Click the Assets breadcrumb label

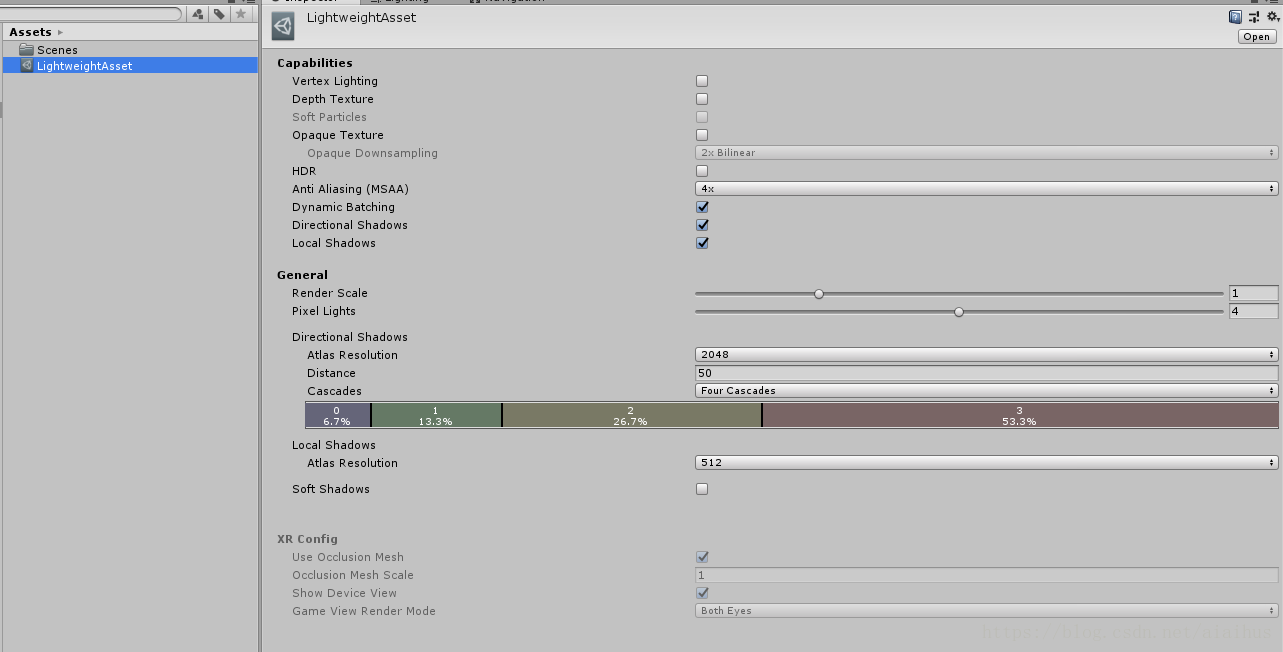(x=30, y=32)
